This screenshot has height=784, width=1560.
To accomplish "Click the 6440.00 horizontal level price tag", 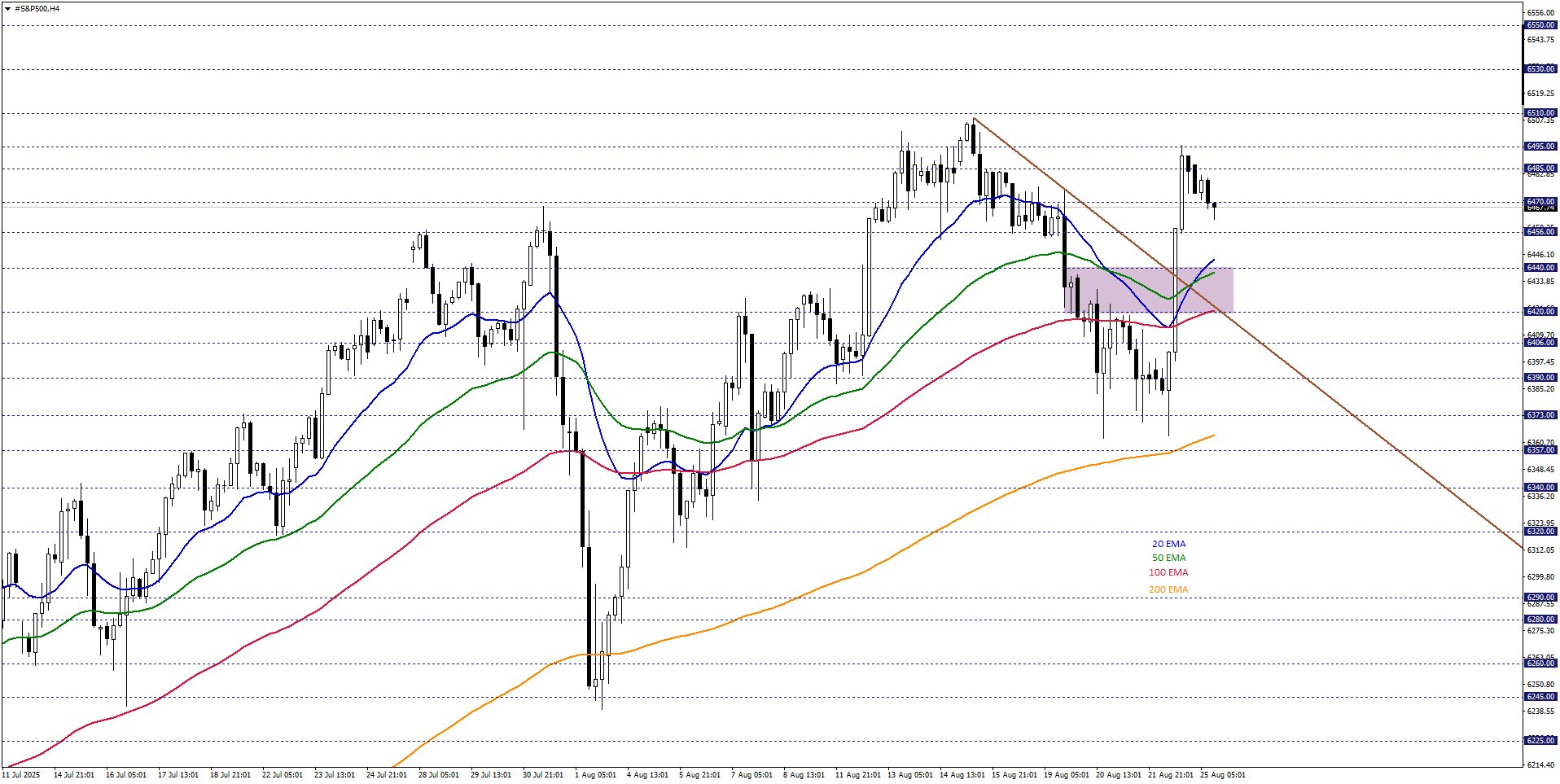I will point(1540,268).
